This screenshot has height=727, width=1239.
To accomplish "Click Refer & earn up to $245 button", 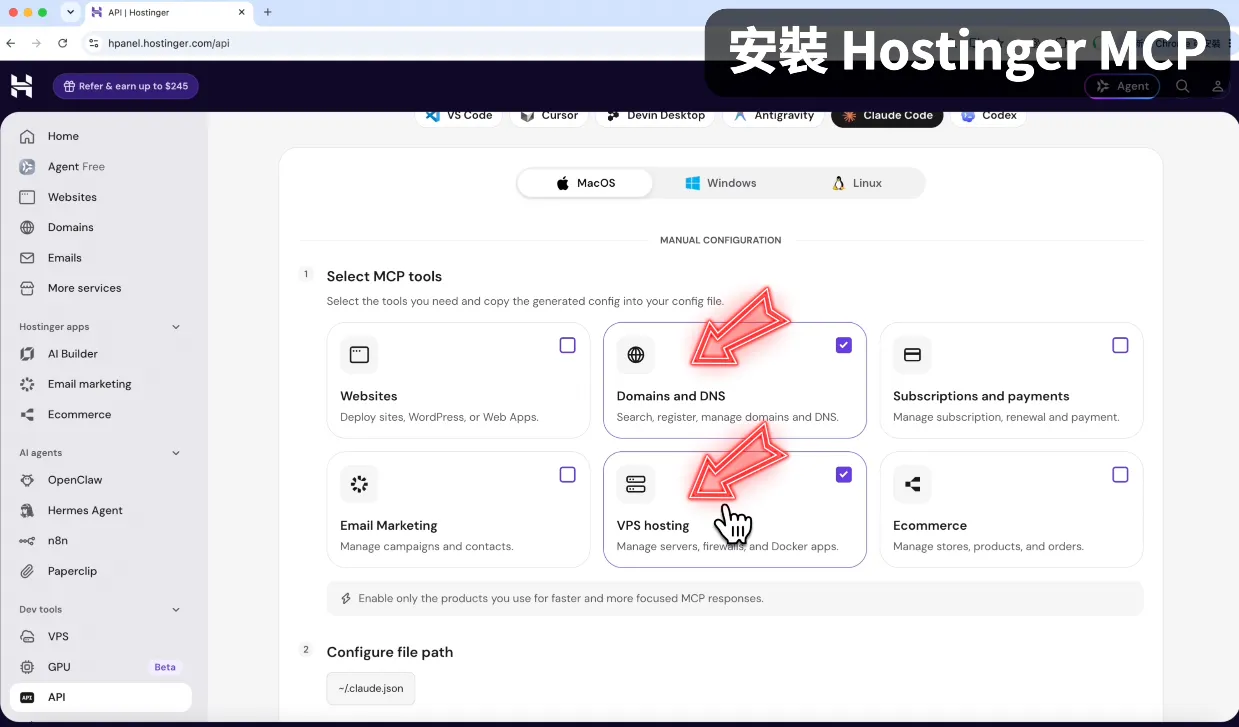I will pyautogui.click(x=126, y=86).
